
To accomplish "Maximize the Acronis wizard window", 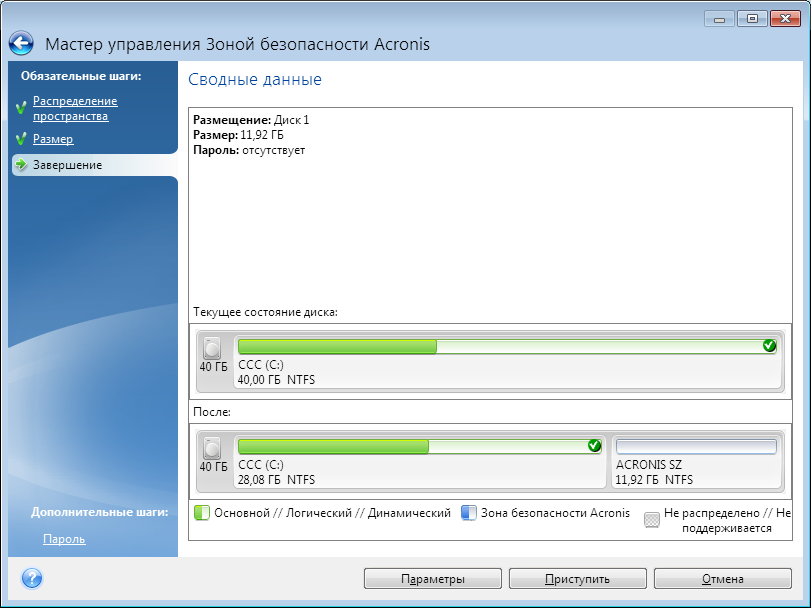I will pyautogui.click(x=753, y=19).
